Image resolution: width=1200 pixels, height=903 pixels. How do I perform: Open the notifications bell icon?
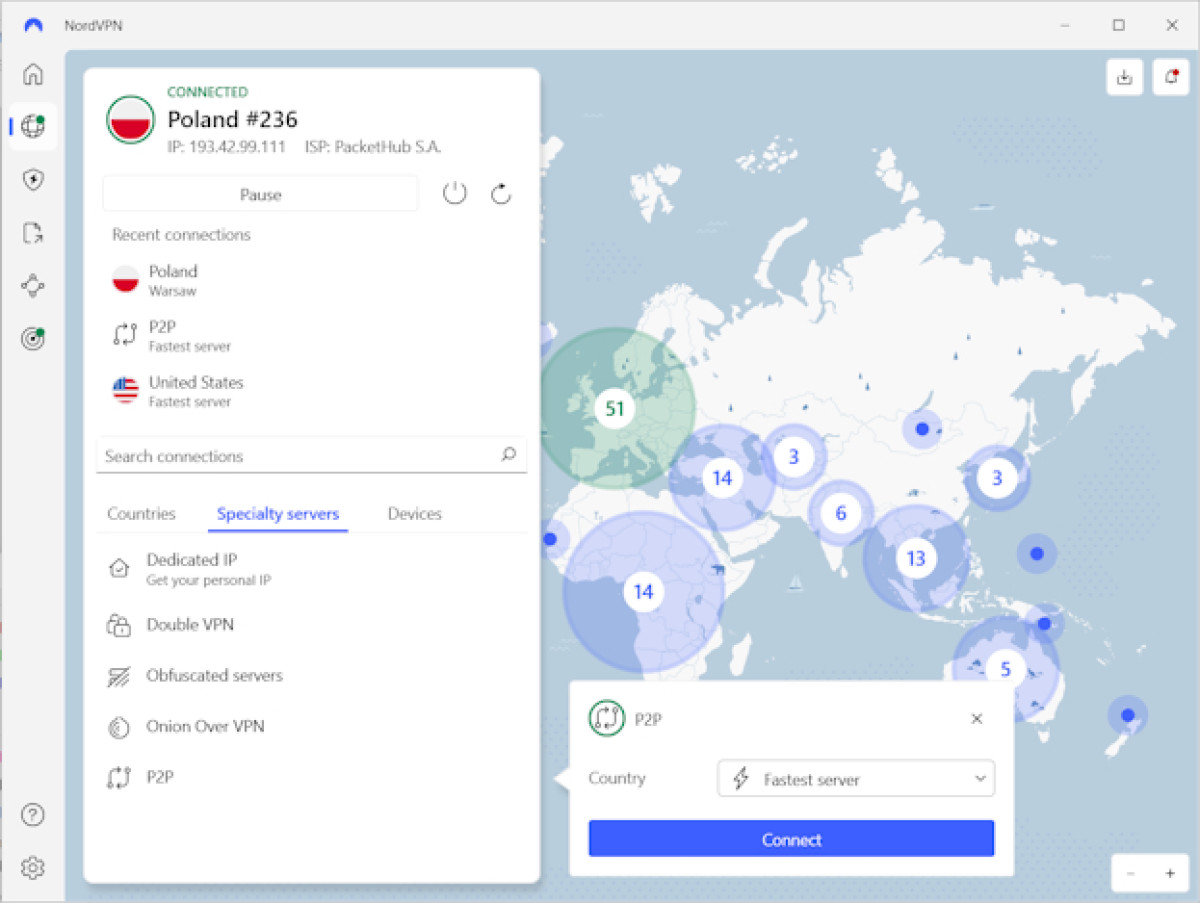1171,77
